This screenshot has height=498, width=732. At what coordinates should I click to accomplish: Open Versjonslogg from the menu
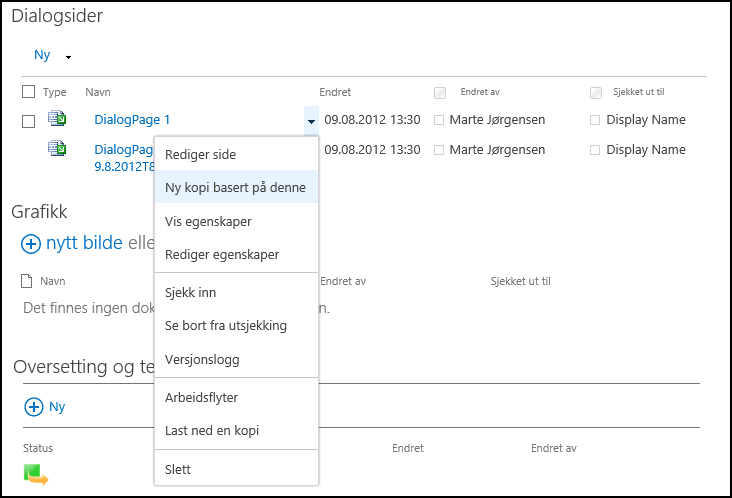pyautogui.click(x=236, y=359)
